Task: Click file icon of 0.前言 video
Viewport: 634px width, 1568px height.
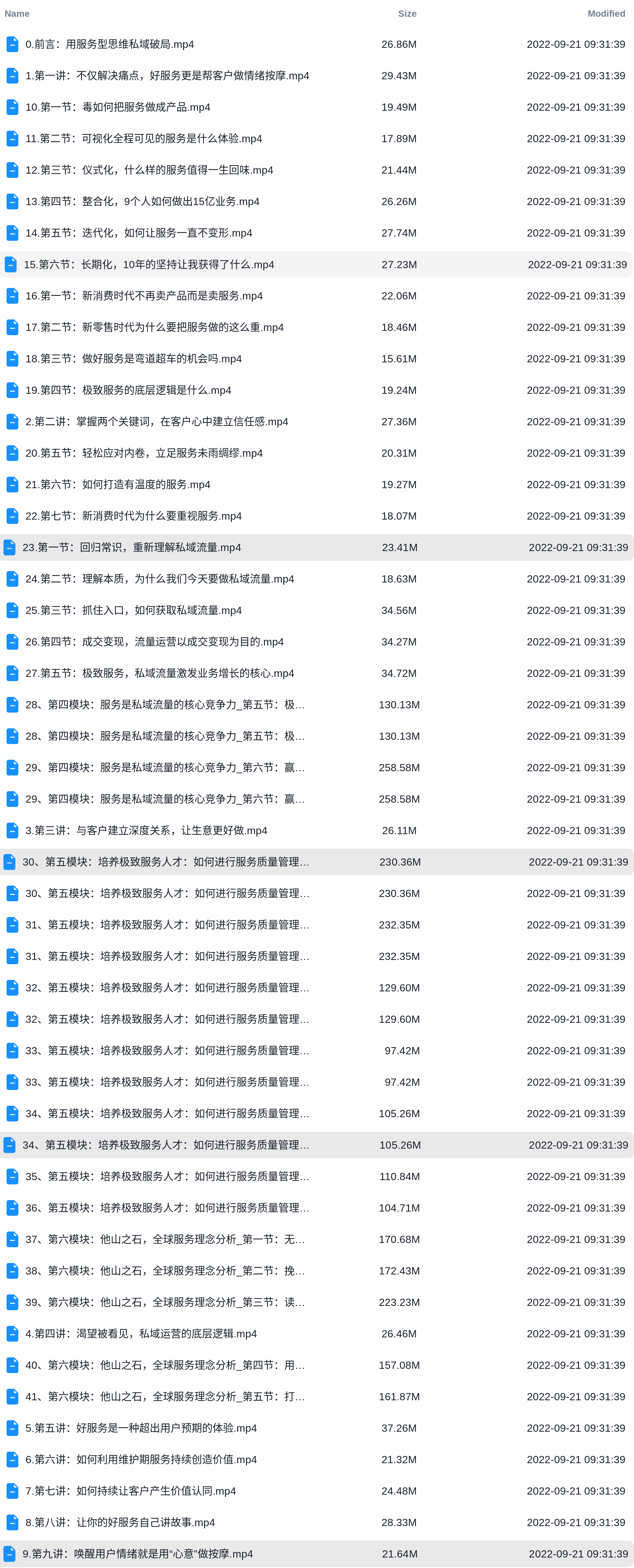Action: [12, 44]
